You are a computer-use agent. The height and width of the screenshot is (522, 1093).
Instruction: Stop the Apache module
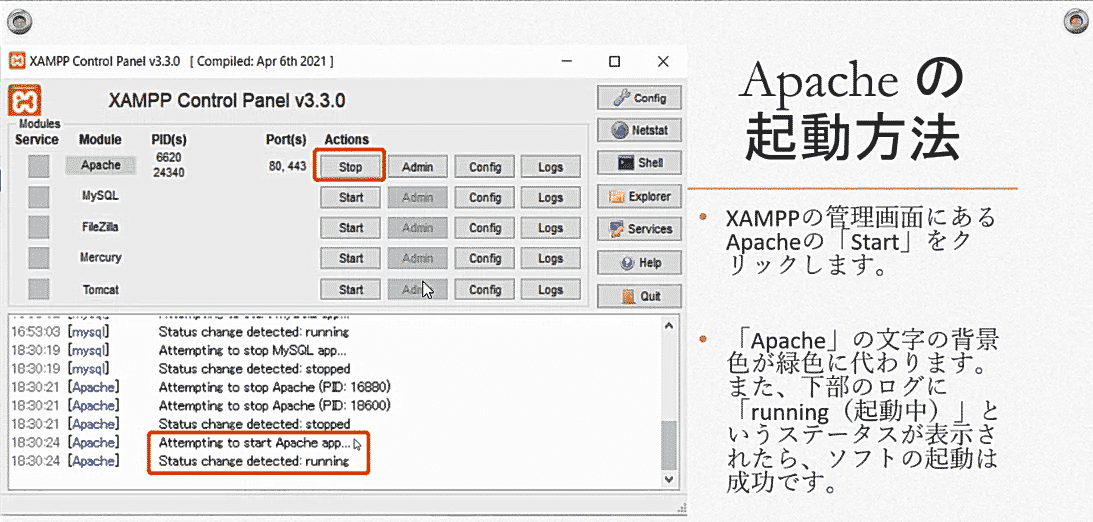coord(351,167)
